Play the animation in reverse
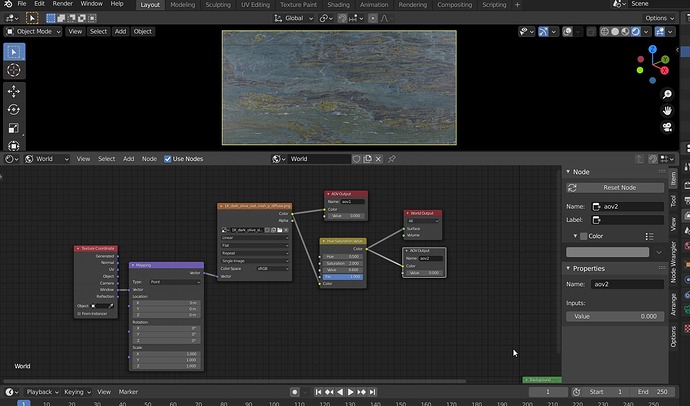Viewport: 690px width, 406px height. tap(340, 392)
